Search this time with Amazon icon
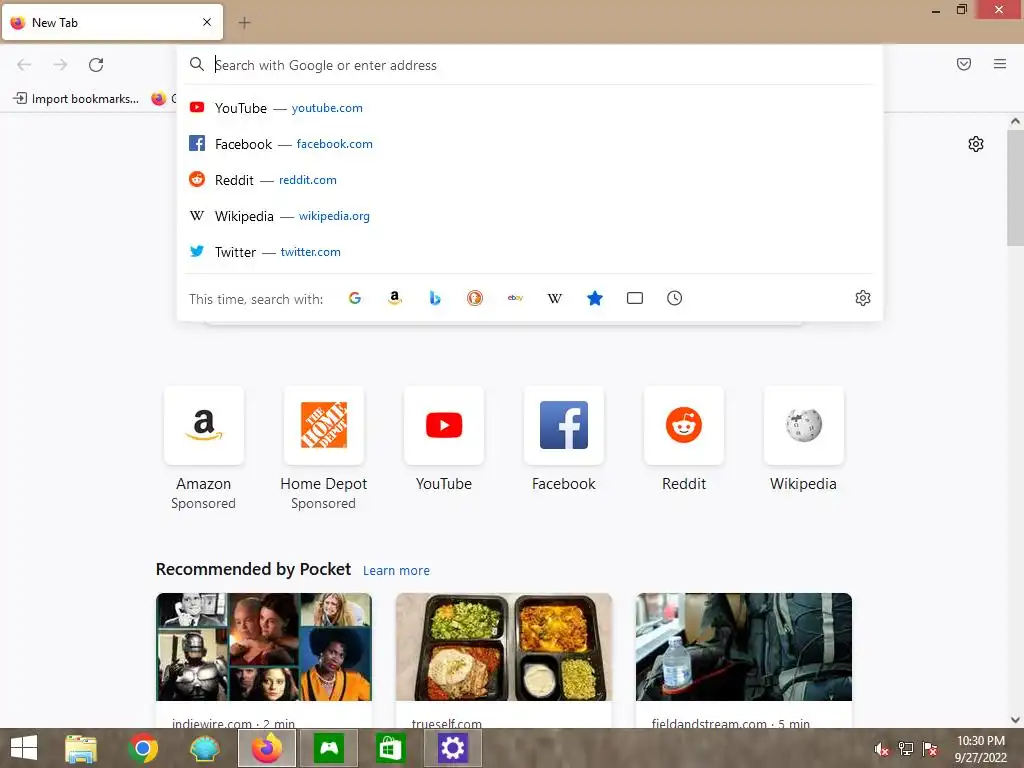The height and width of the screenshot is (768, 1024). [x=394, y=298]
